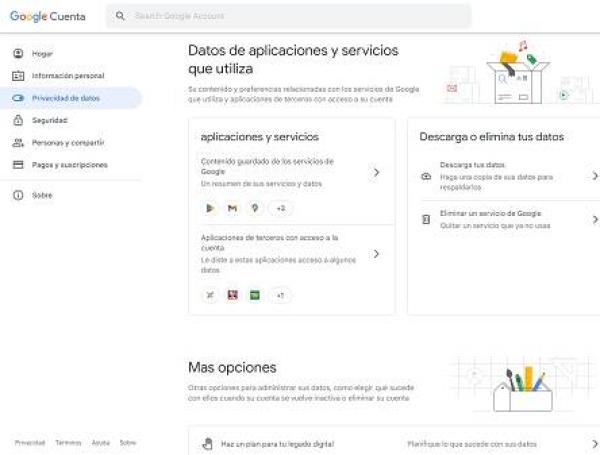600x455 pixels.
Task: Expand chevron beside Eliminar un servicio
Action: (595, 220)
